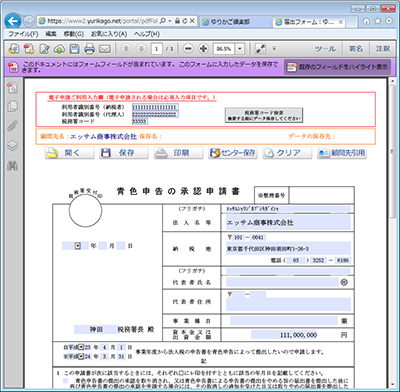Open the 注釈 pane
The height and width of the screenshot is (392, 400).
point(383,49)
